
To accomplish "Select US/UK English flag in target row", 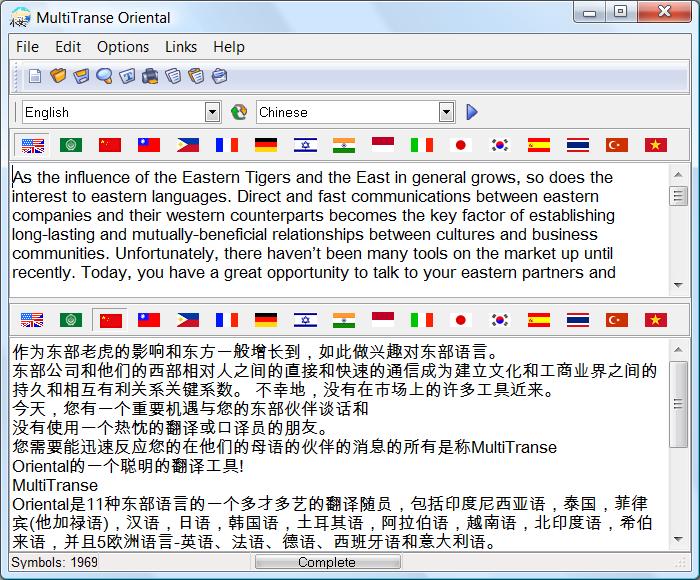I will coord(32,320).
